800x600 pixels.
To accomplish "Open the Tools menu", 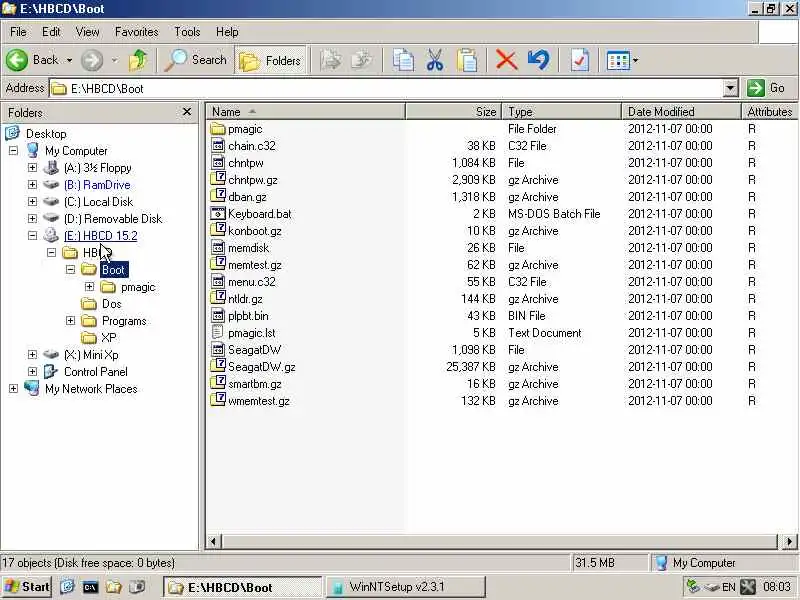I will (187, 32).
